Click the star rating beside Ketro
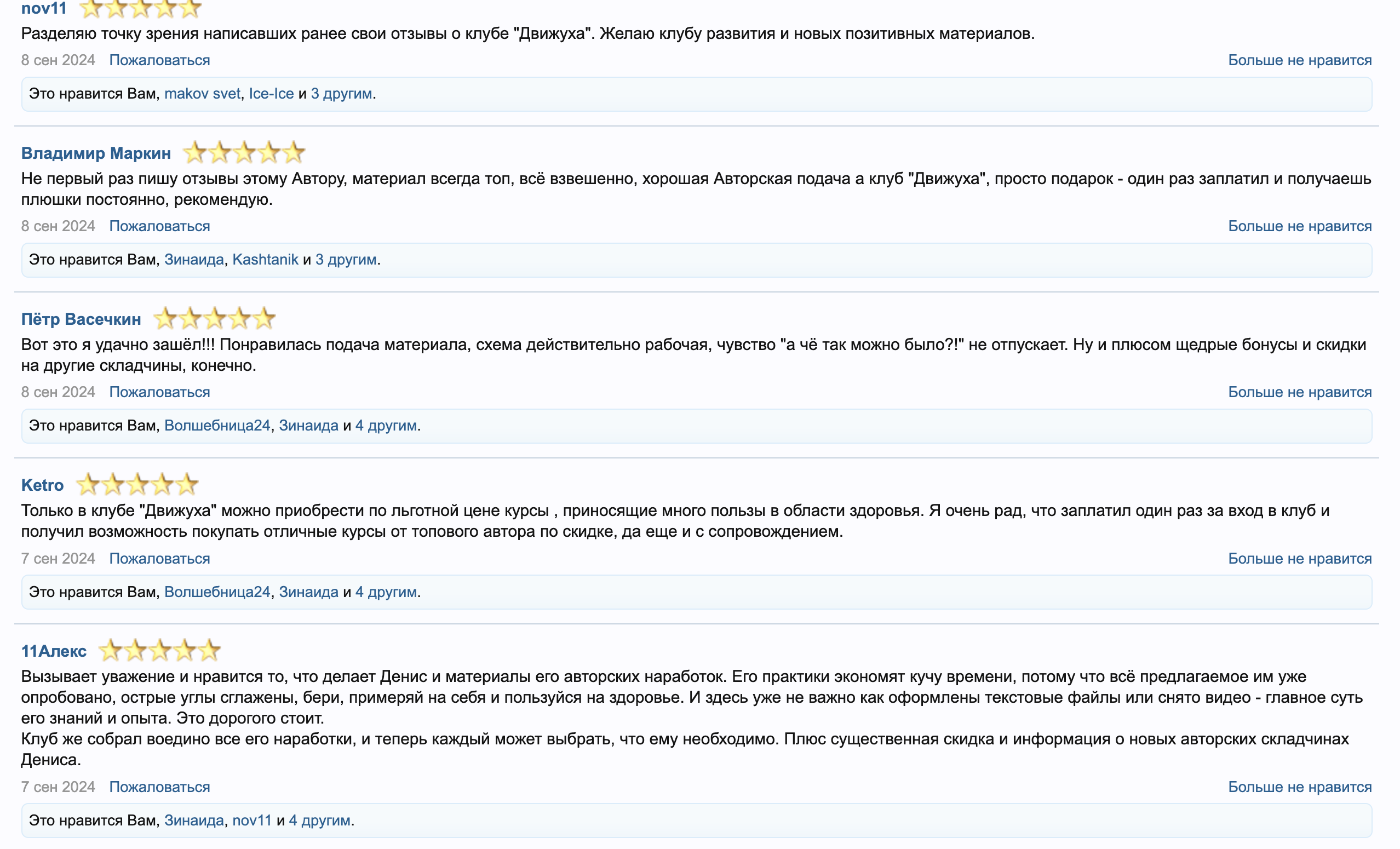 click(137, 485)
